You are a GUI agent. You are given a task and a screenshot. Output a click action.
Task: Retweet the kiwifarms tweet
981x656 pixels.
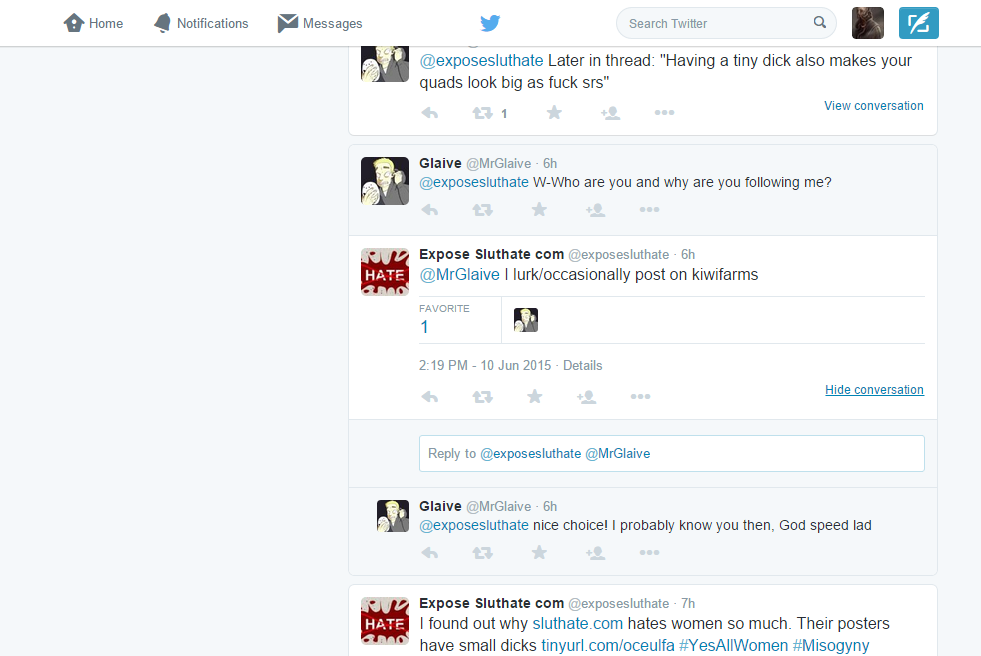pos(482,397)
